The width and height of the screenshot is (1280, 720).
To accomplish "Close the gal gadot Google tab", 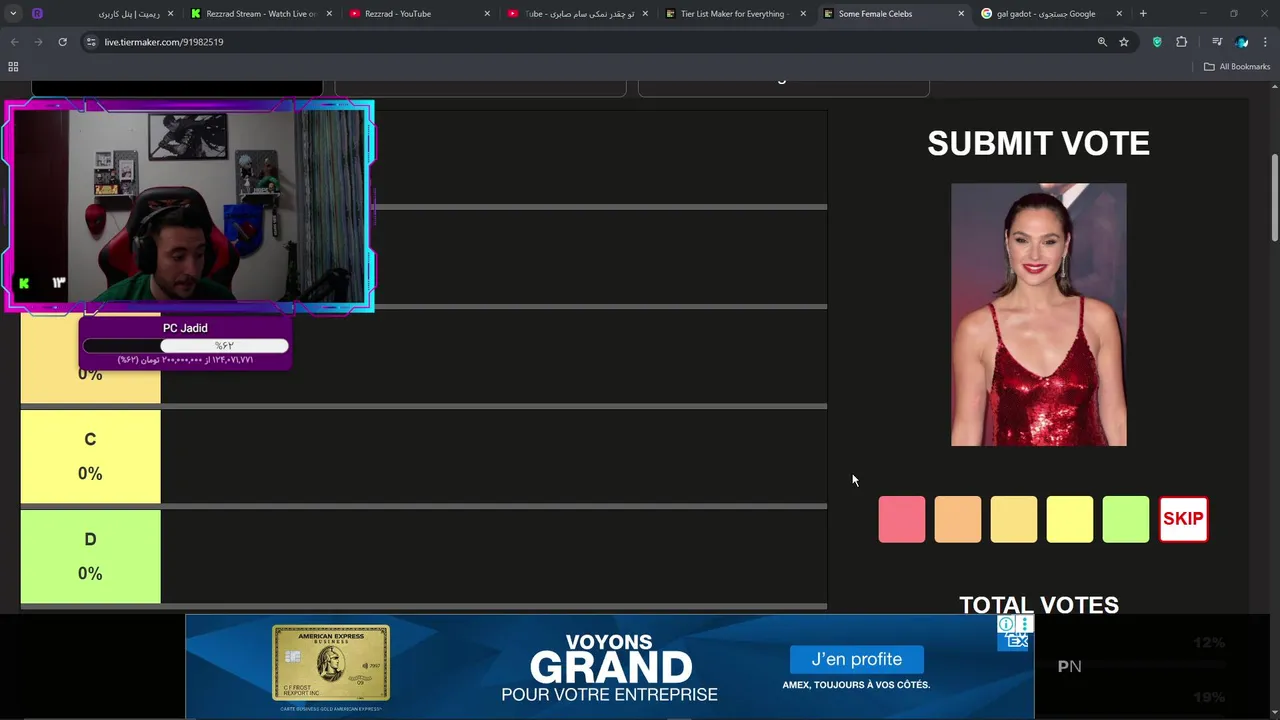I will point(1119,14).
